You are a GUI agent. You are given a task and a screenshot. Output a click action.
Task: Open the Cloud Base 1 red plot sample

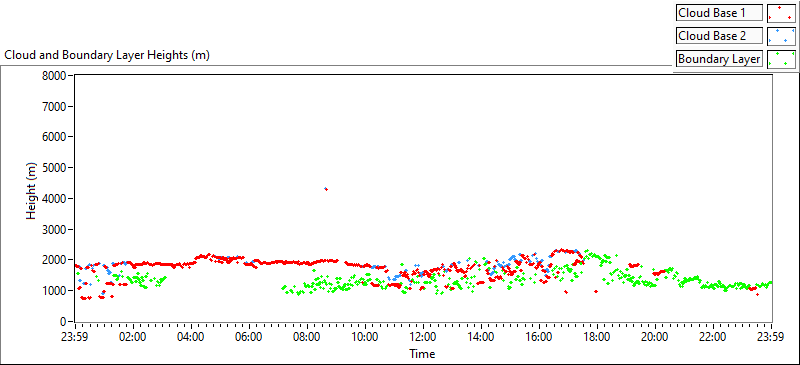[781, 13]
